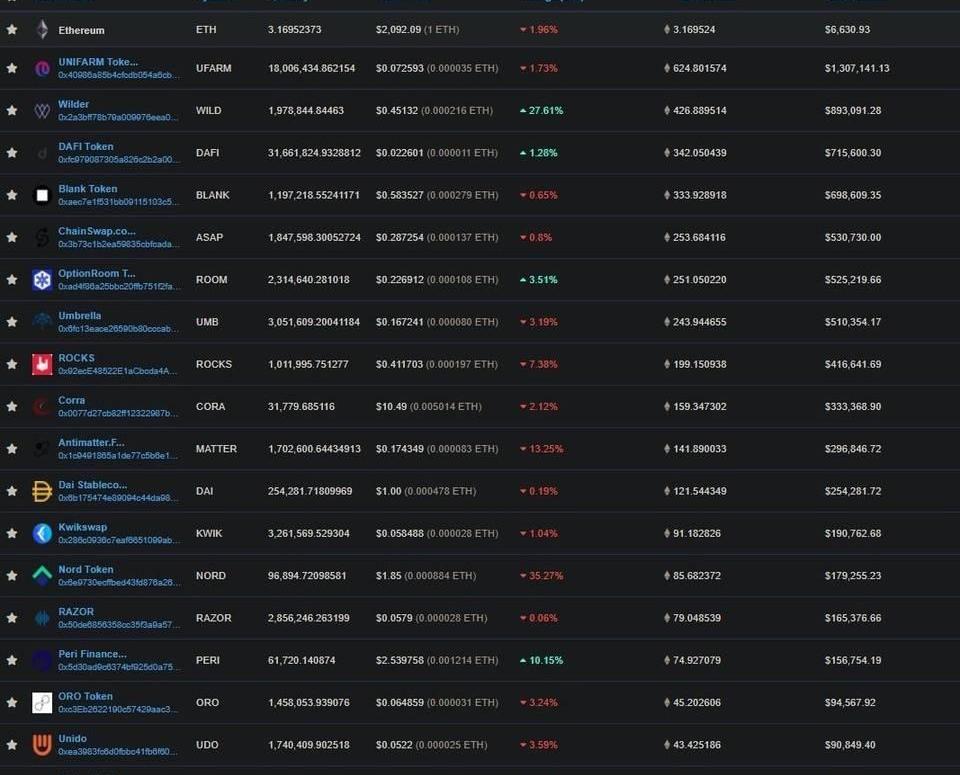Viewport: 960px width, 775px height.
Task: Click the Blank Token white square icon
Action: pos(42,195)
